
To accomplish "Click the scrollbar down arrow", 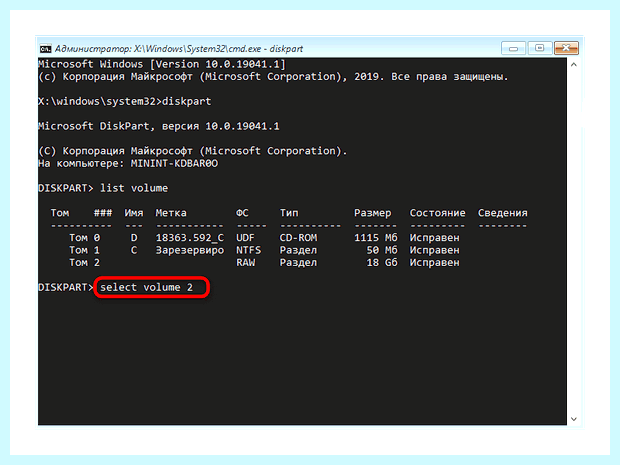I will 574,419.
